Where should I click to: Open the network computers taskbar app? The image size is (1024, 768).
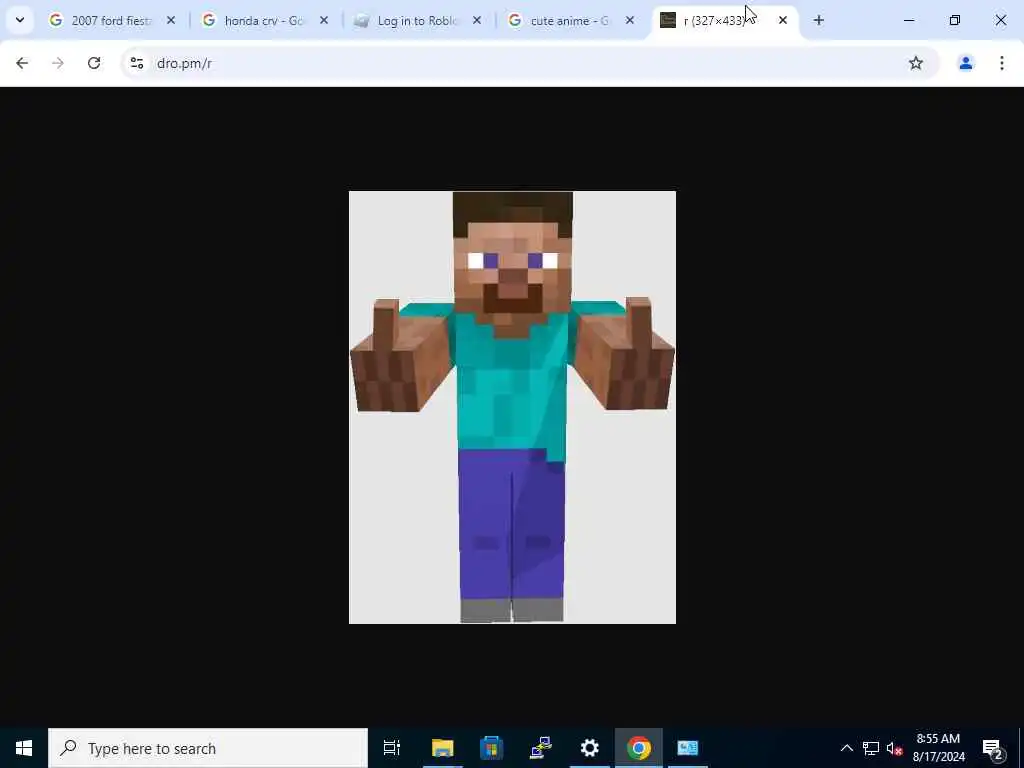point(541,748)
